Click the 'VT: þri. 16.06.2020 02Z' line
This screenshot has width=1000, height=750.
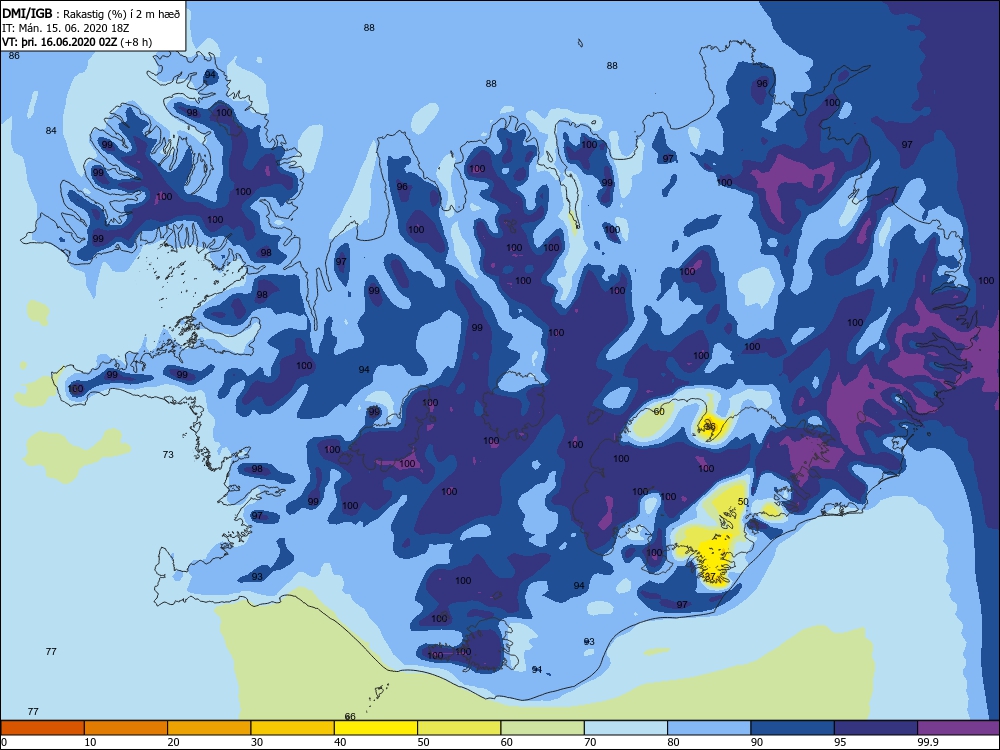(59, 42)
